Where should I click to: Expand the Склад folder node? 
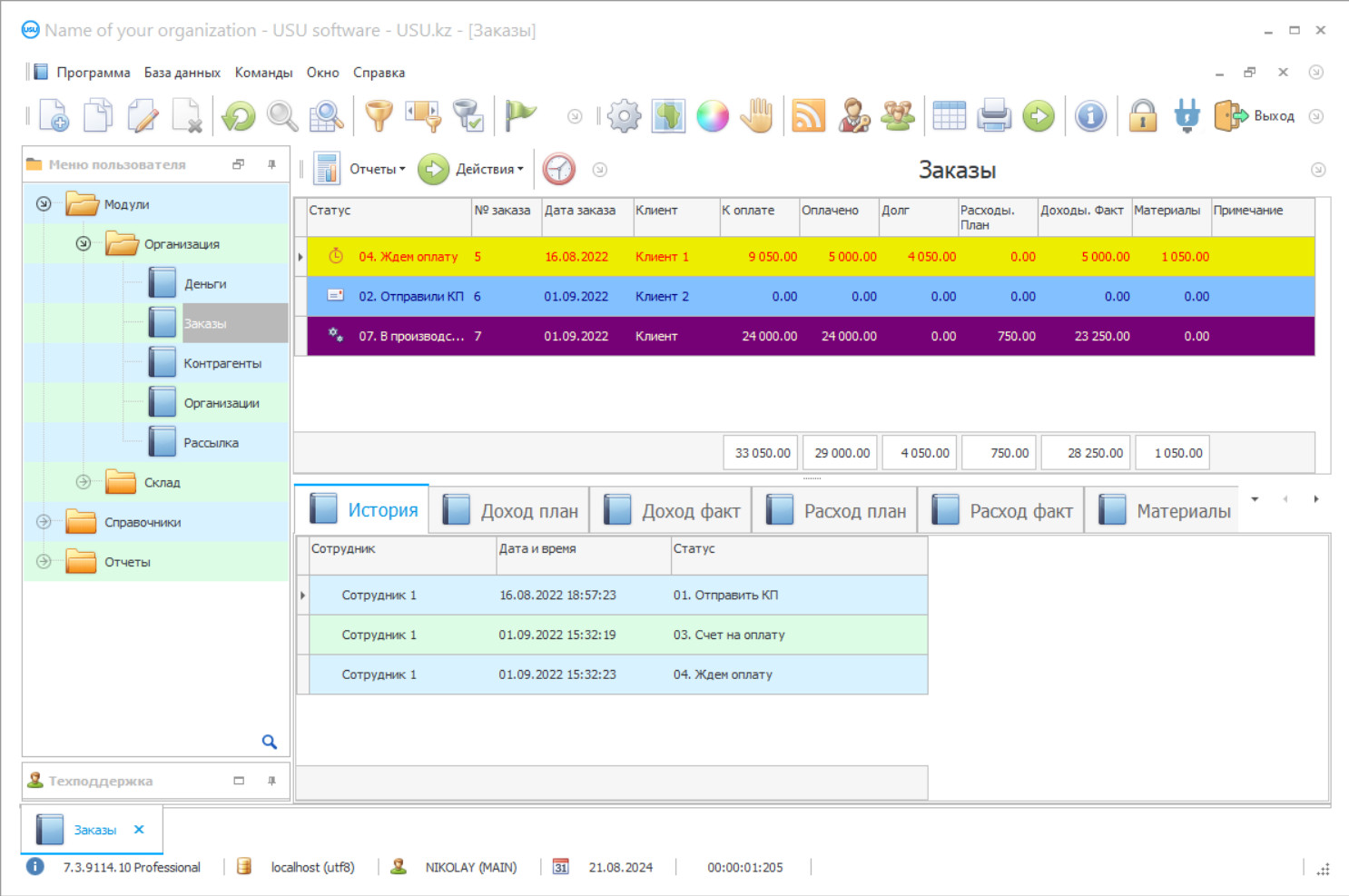click(84, 482)
